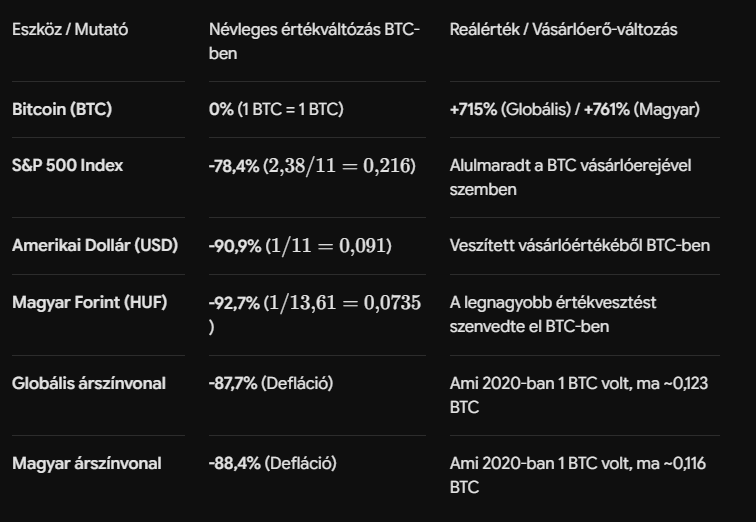Click the '-78,4%' S&P 500 value cell
Image resolution: width=756 pixels, height=522 pixels.
click(x=312, y=166)
